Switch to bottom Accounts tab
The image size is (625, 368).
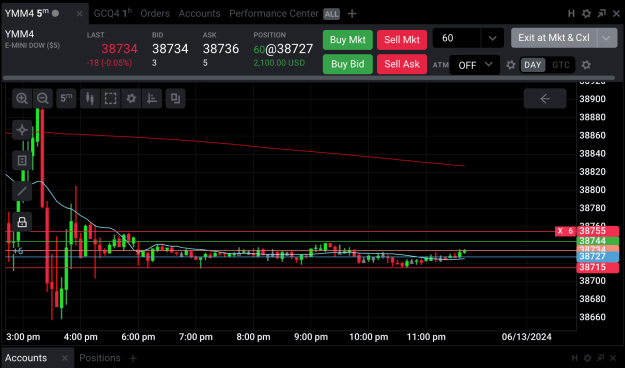coord(26,358)
